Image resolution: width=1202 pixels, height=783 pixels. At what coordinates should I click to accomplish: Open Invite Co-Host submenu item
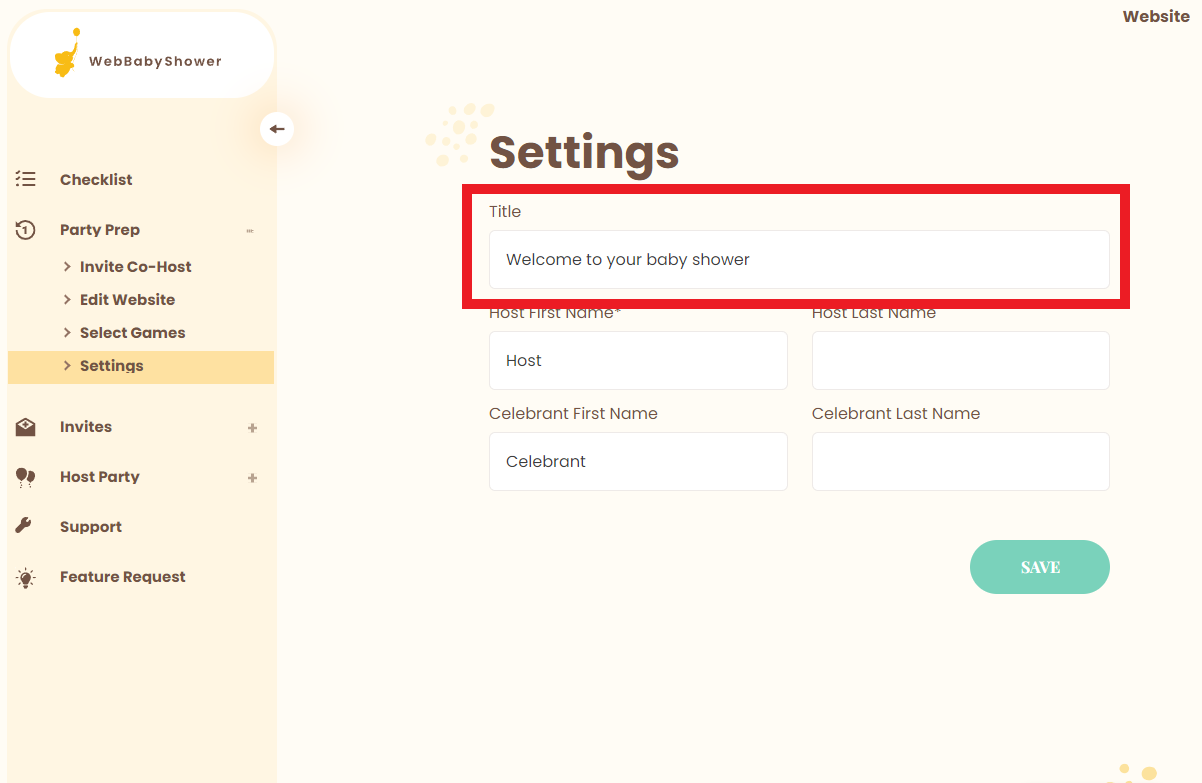[135, 267]
